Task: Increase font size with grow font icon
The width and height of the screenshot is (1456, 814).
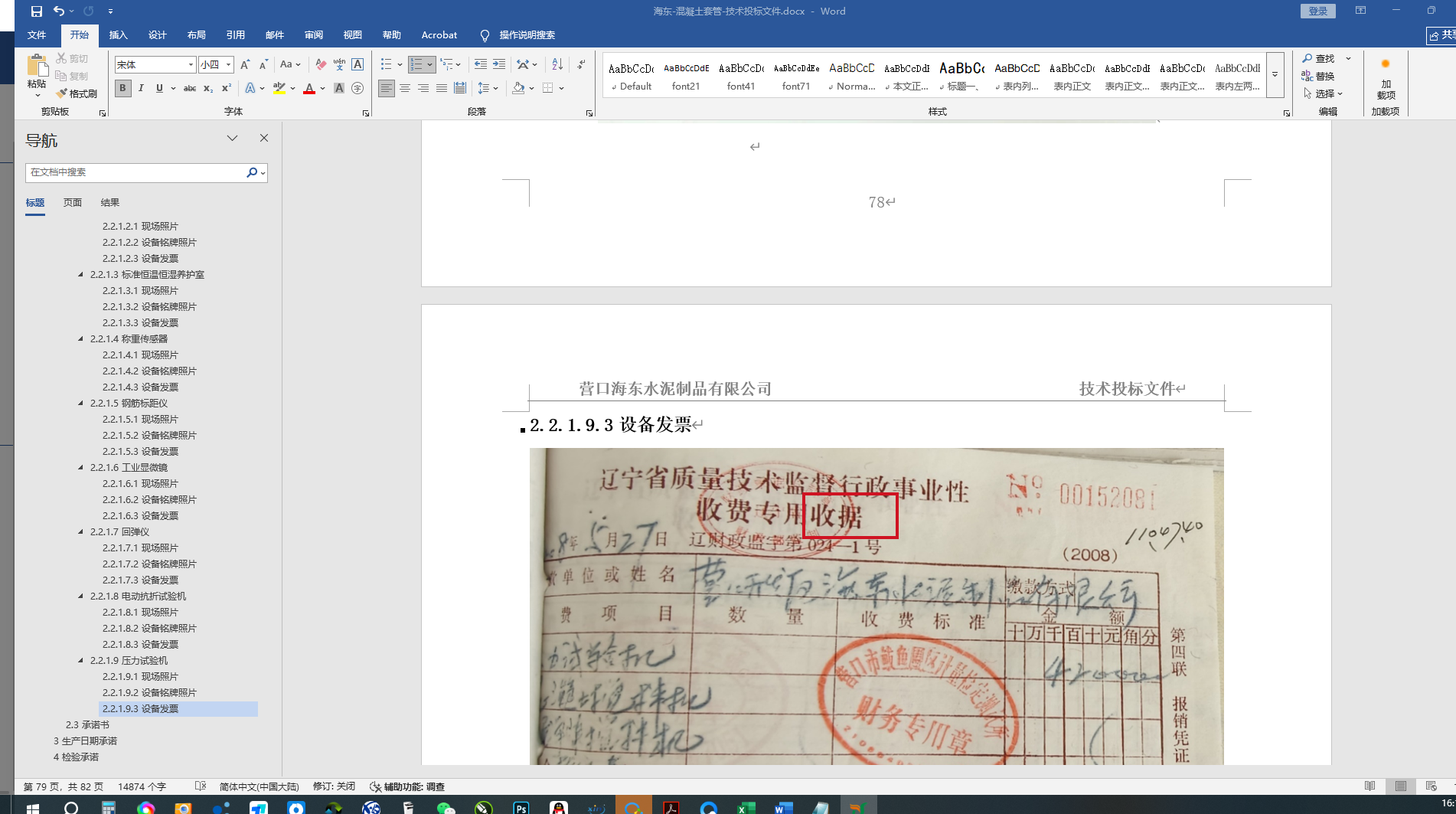Action: click(245, 65)
